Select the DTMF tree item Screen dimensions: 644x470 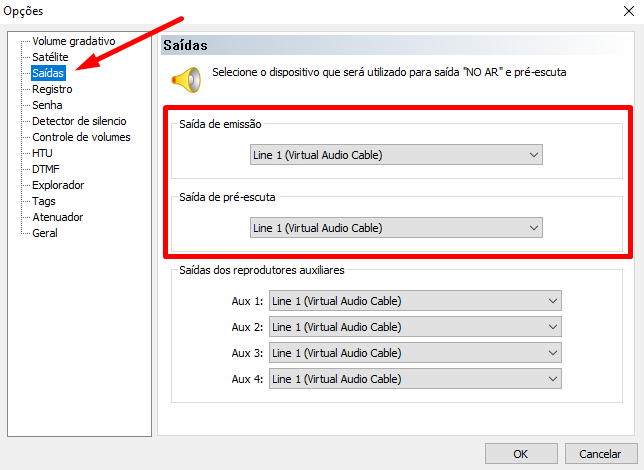tap(46, 169)
